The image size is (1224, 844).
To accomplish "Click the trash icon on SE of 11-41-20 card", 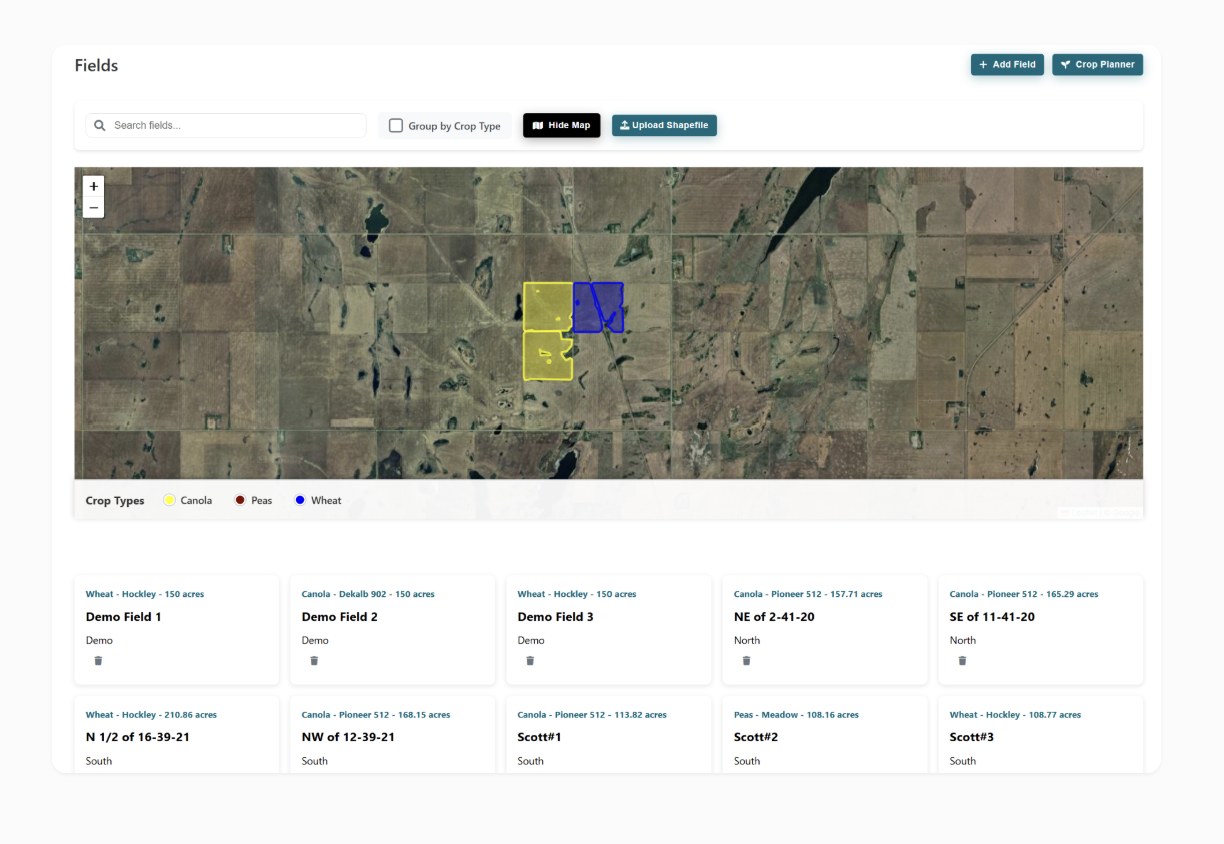I will click(x=963, y=660).
